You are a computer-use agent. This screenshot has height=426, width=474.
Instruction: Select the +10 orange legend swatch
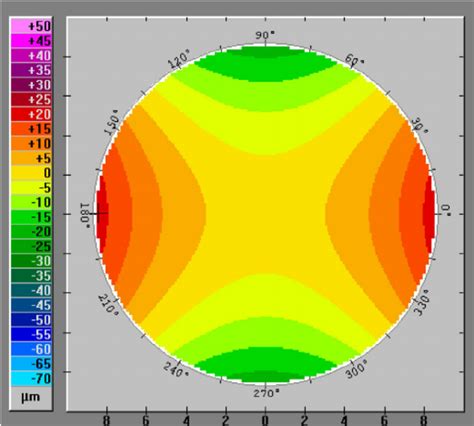point(31,143)
